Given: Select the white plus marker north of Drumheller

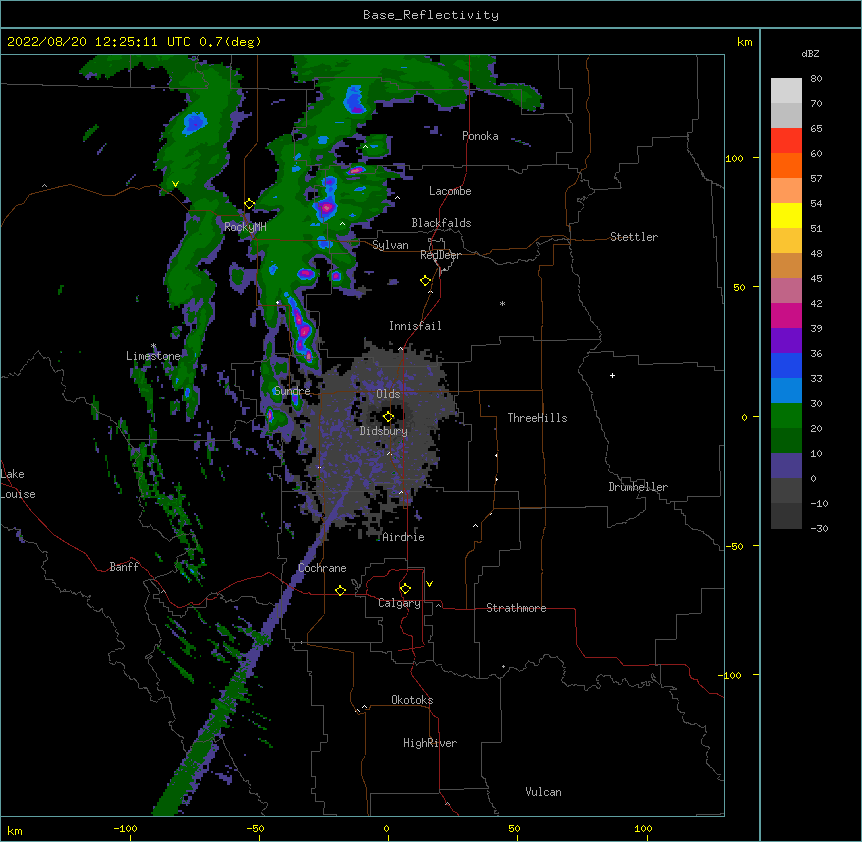Looking at the screenshot, I should 612,375.
